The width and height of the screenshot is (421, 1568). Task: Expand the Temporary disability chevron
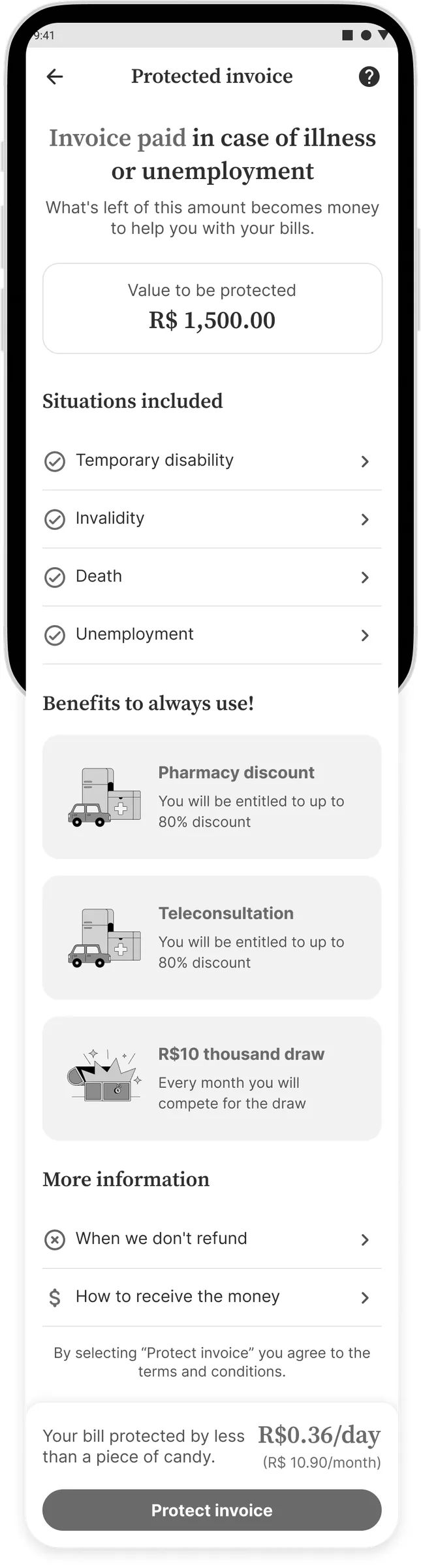click(365, 461)
